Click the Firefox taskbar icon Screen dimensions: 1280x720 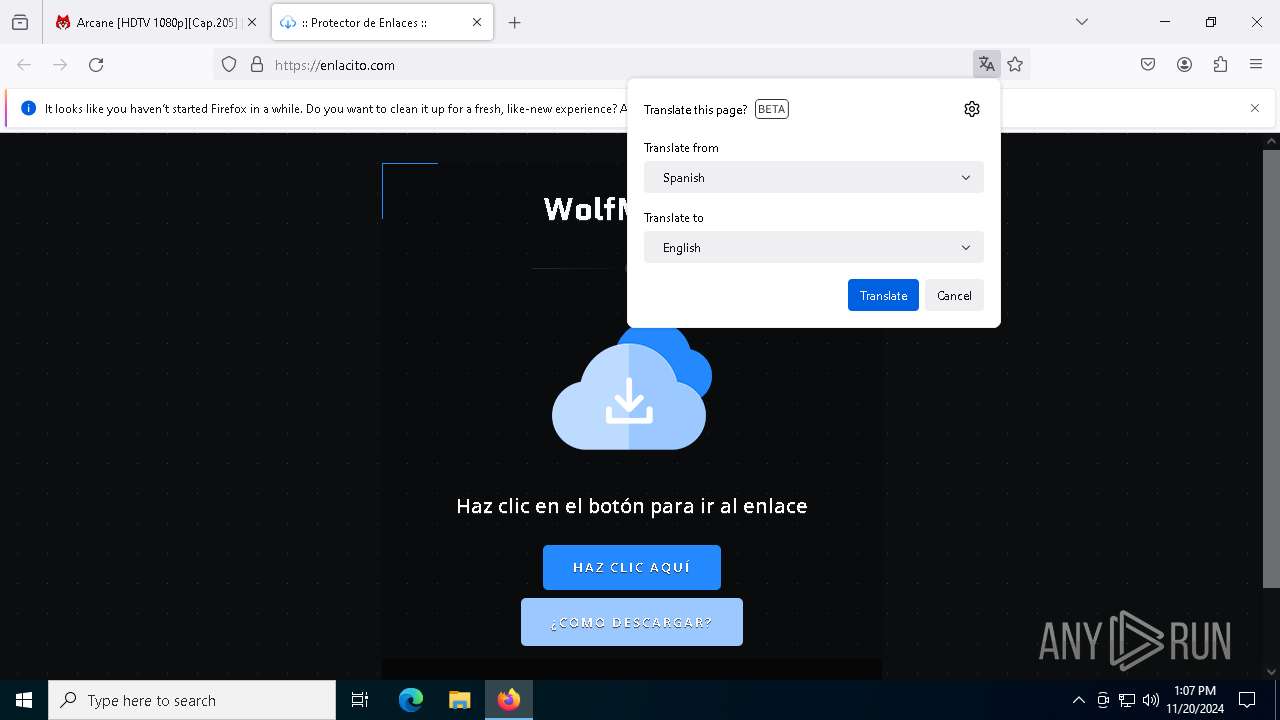pyautogui.click(x=509, y=700)
